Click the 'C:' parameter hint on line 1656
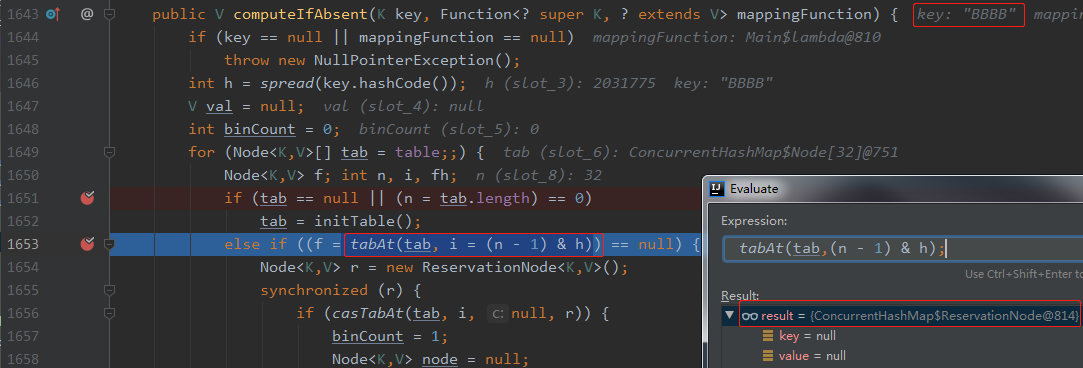This screenshot has height=368, width=1083. tap(497, 313)
